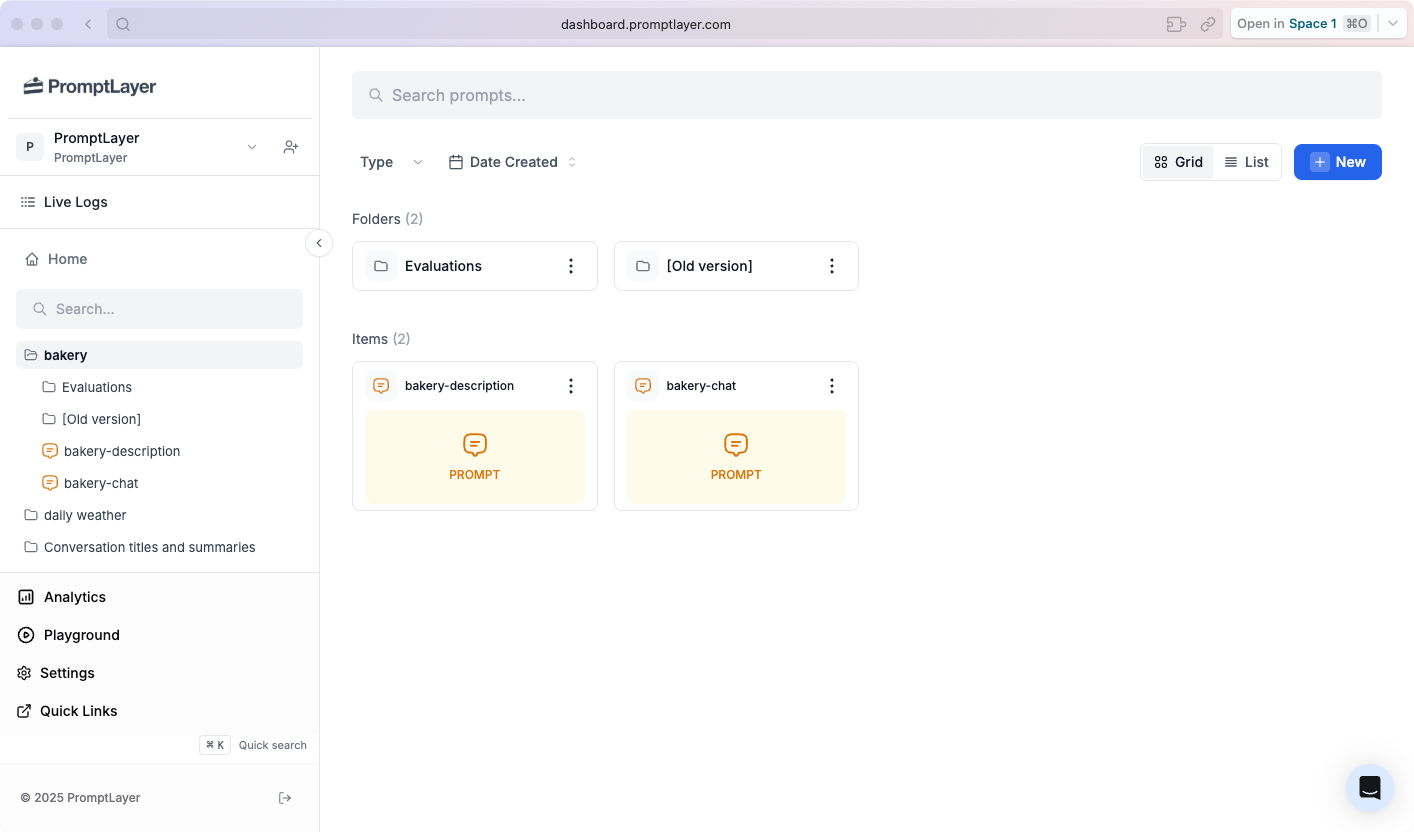Open [Old version] folder card options menu

point(832,266)
